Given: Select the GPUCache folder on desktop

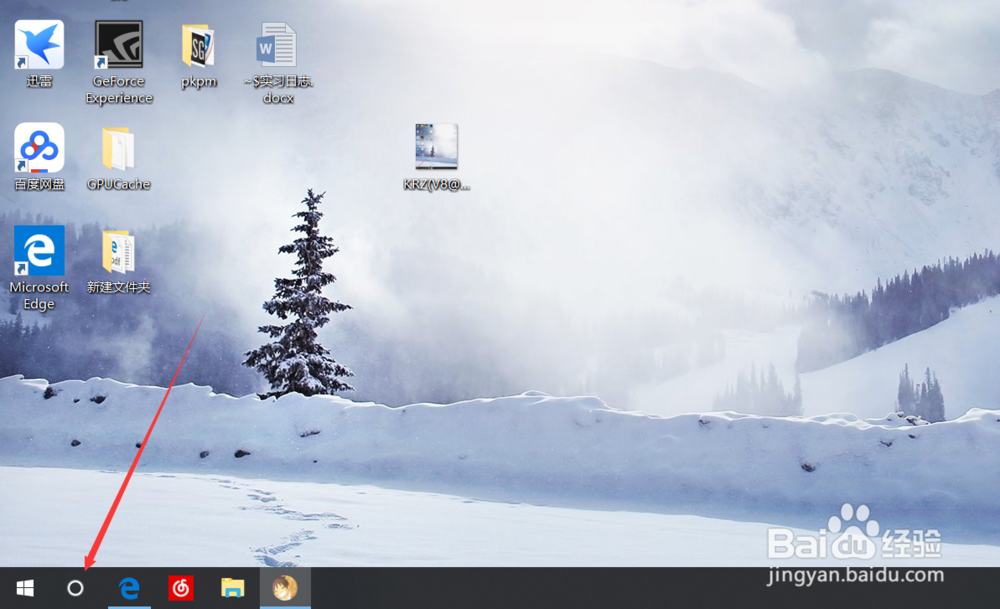Looking at the screenshot, I should click(119, 149).
